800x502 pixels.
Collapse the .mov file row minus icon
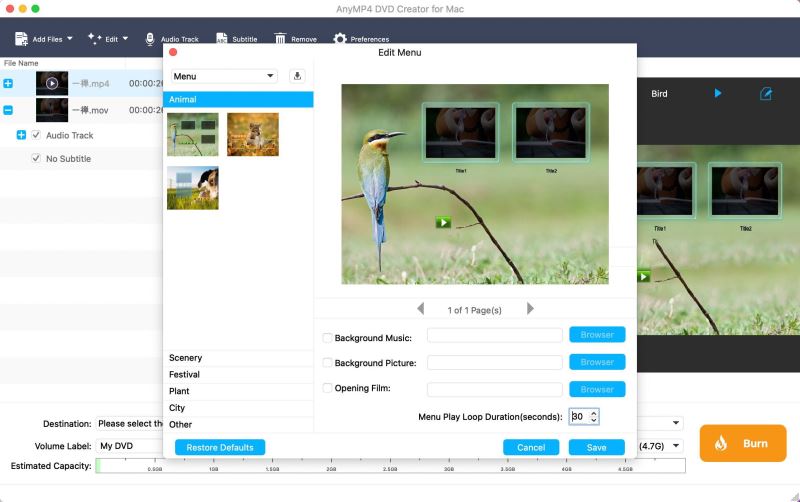(x=8, y=110)
